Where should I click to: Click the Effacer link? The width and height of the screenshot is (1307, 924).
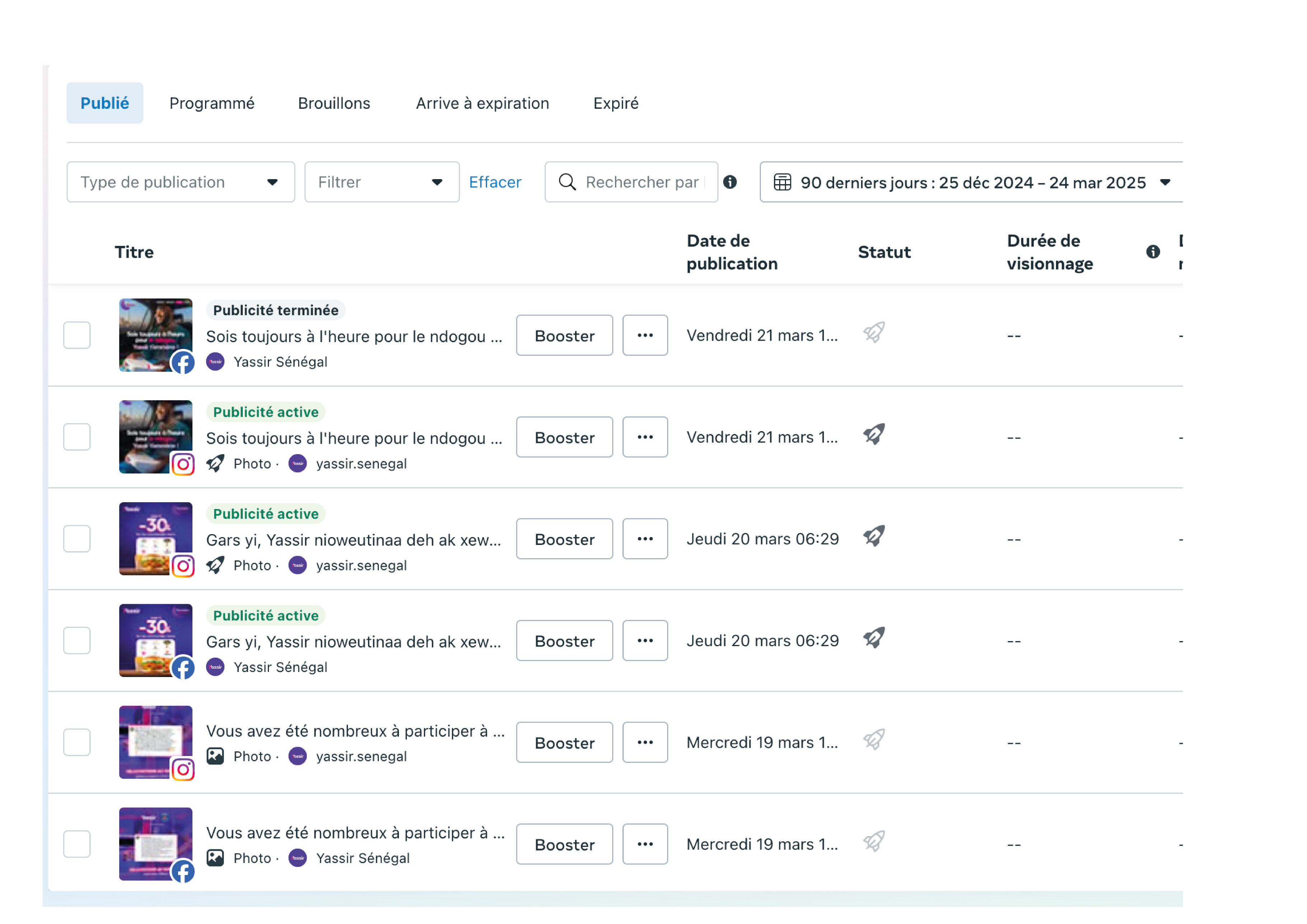pyautogui.click(x=495, y=183)
